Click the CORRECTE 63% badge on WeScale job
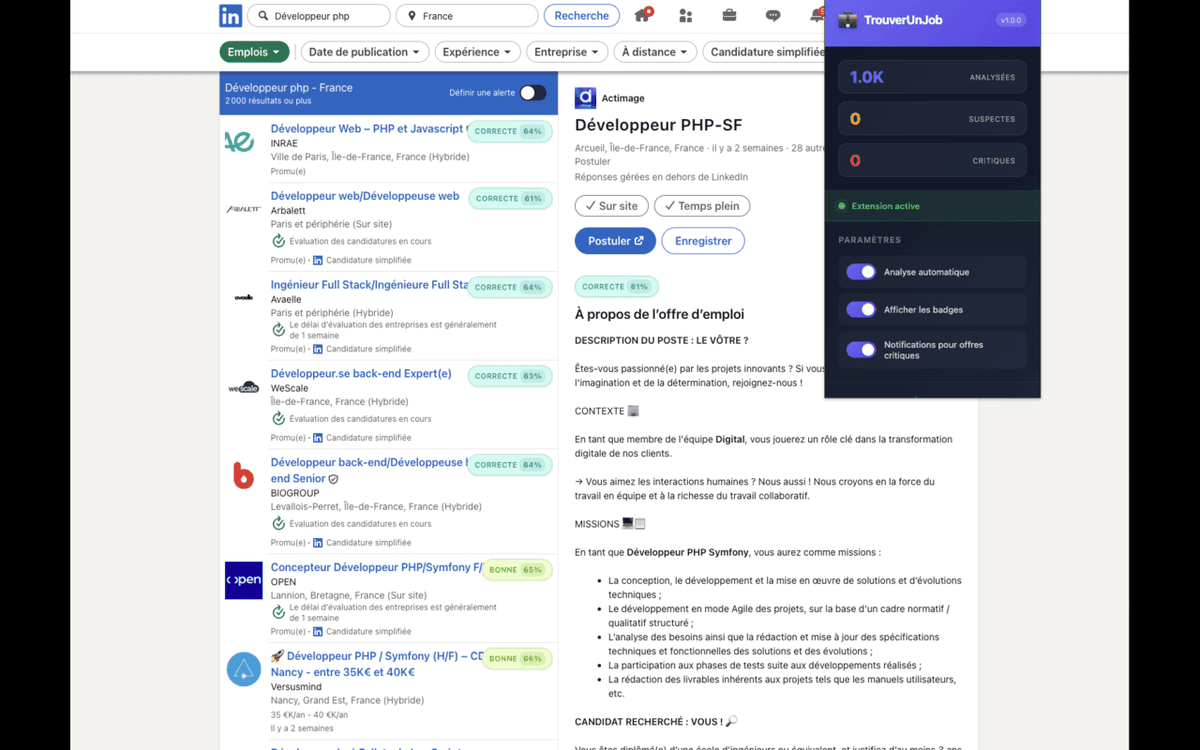This screenshot has height=750, width=1200. pyautogui.click(x=510, y=376)
